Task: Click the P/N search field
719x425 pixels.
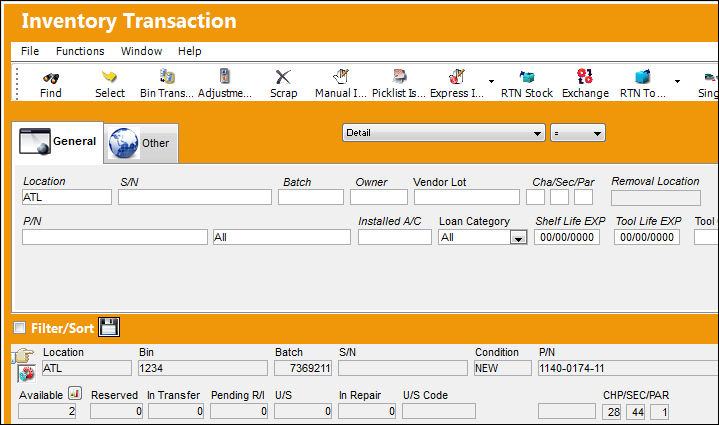Action: click(115, 237)
